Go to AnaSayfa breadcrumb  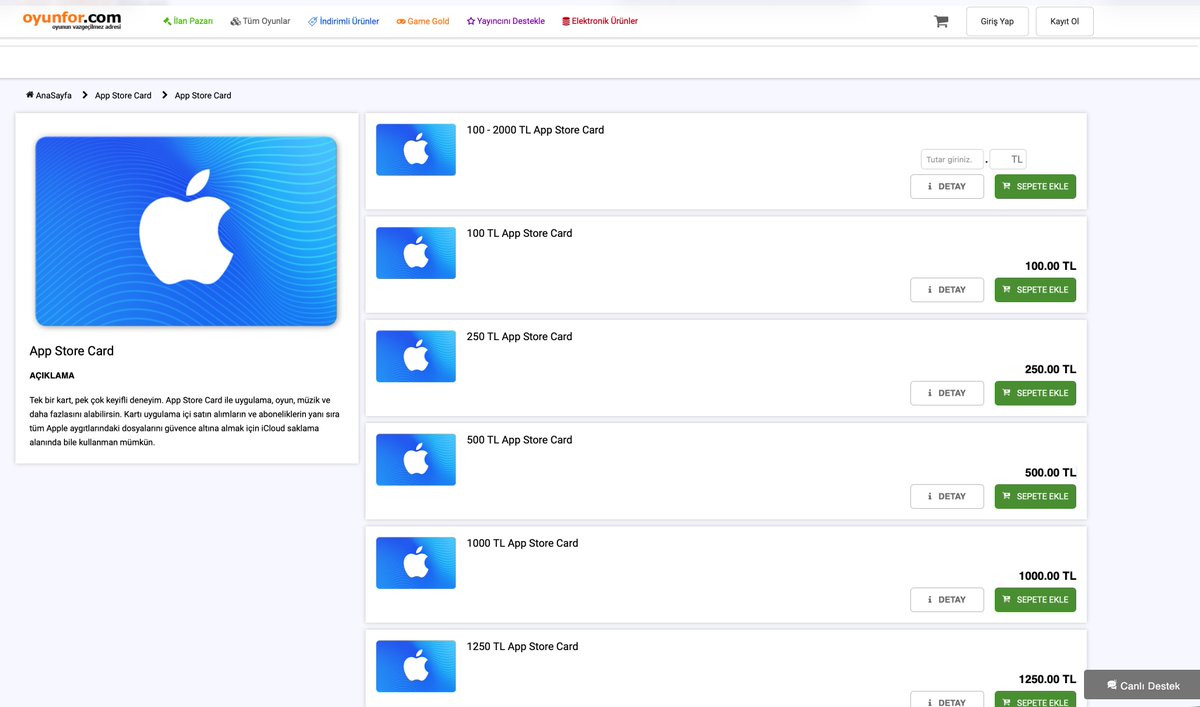pos(54,95)
